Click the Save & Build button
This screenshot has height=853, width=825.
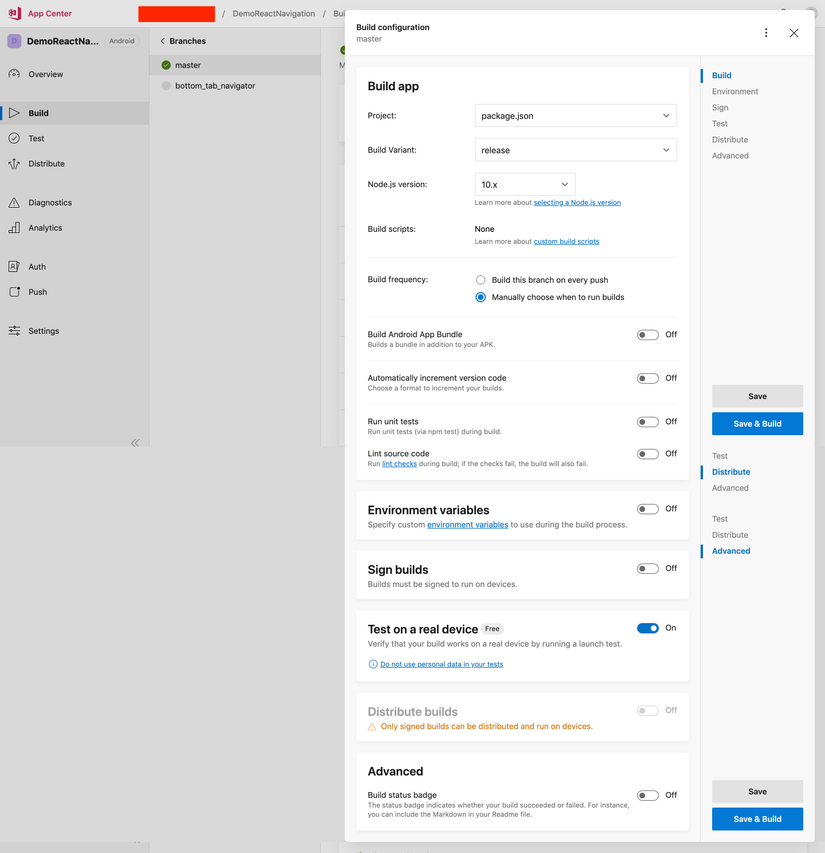(x=757, y=424)
